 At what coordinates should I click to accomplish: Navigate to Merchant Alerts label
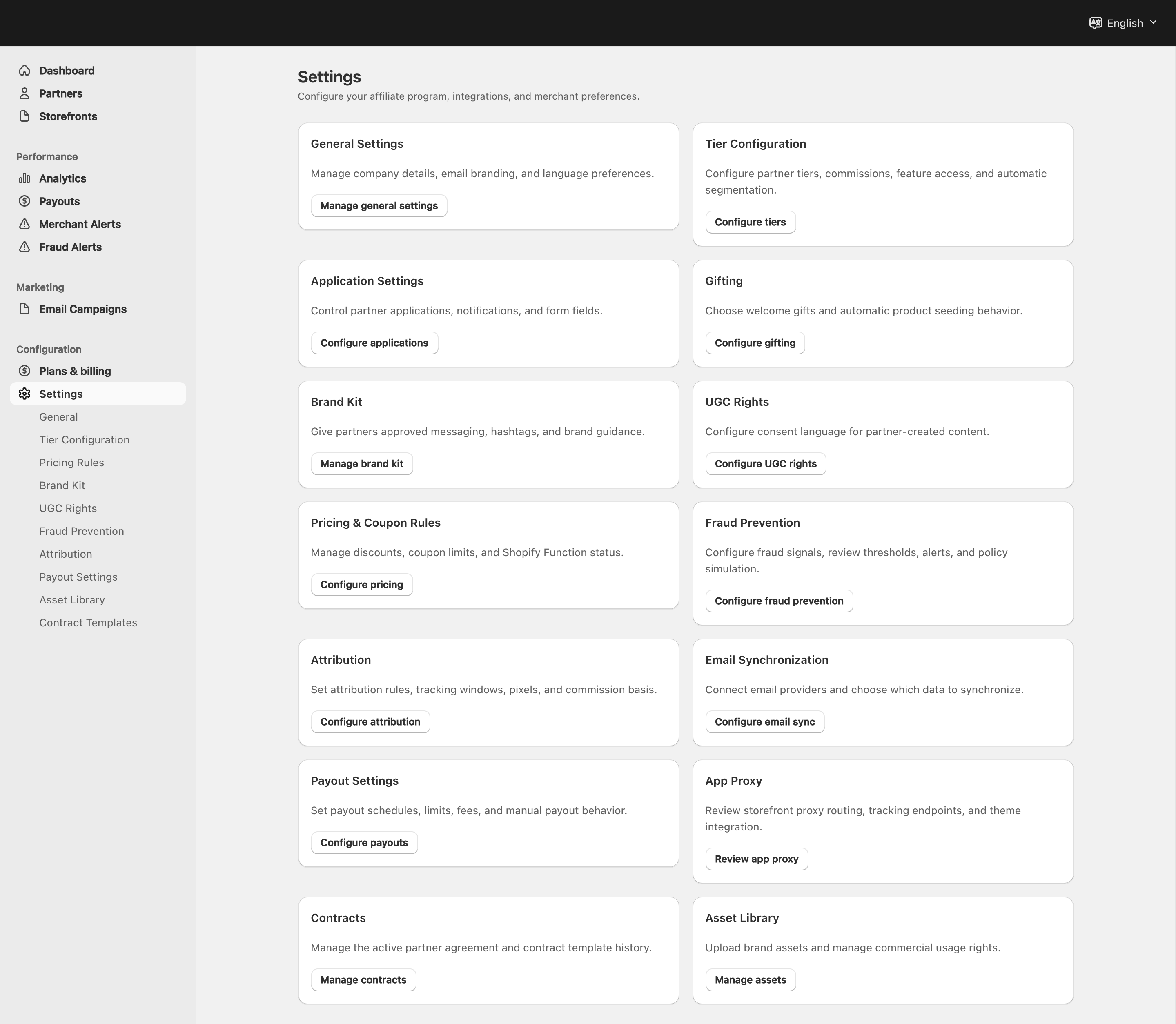[80, 224]
